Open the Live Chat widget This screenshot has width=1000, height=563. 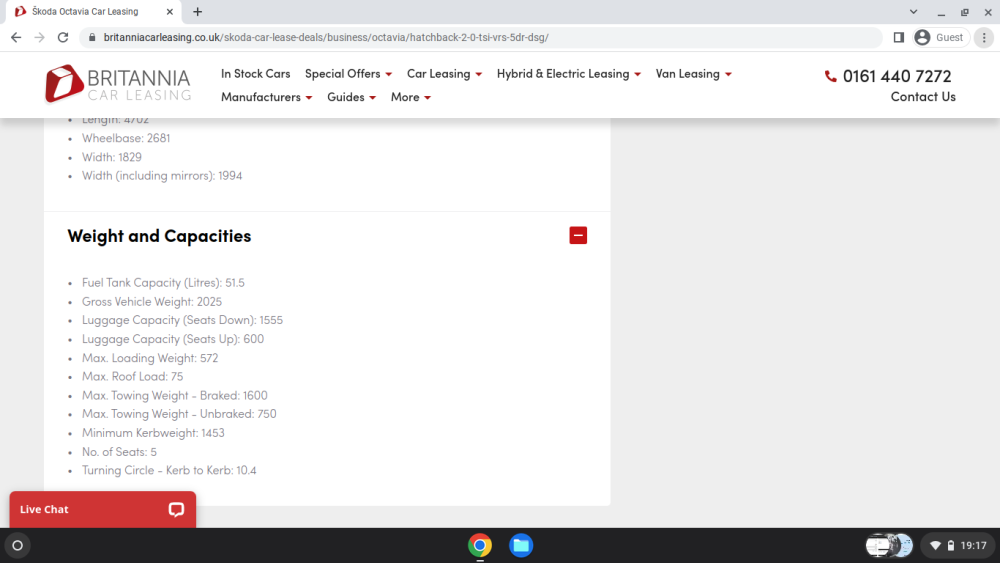pyautogui.click(x=103, y=509)
